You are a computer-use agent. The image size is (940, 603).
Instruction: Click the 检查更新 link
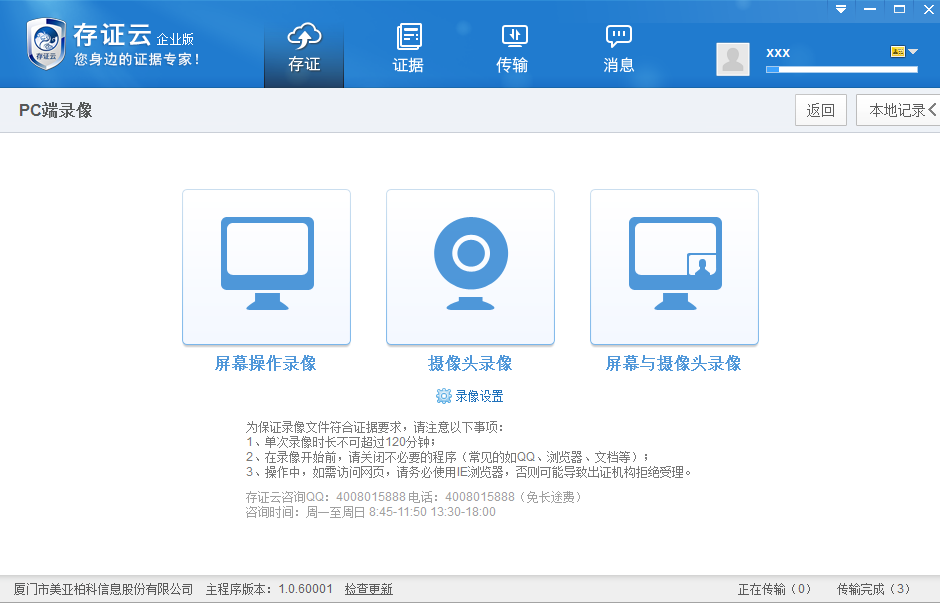(369, 589)
